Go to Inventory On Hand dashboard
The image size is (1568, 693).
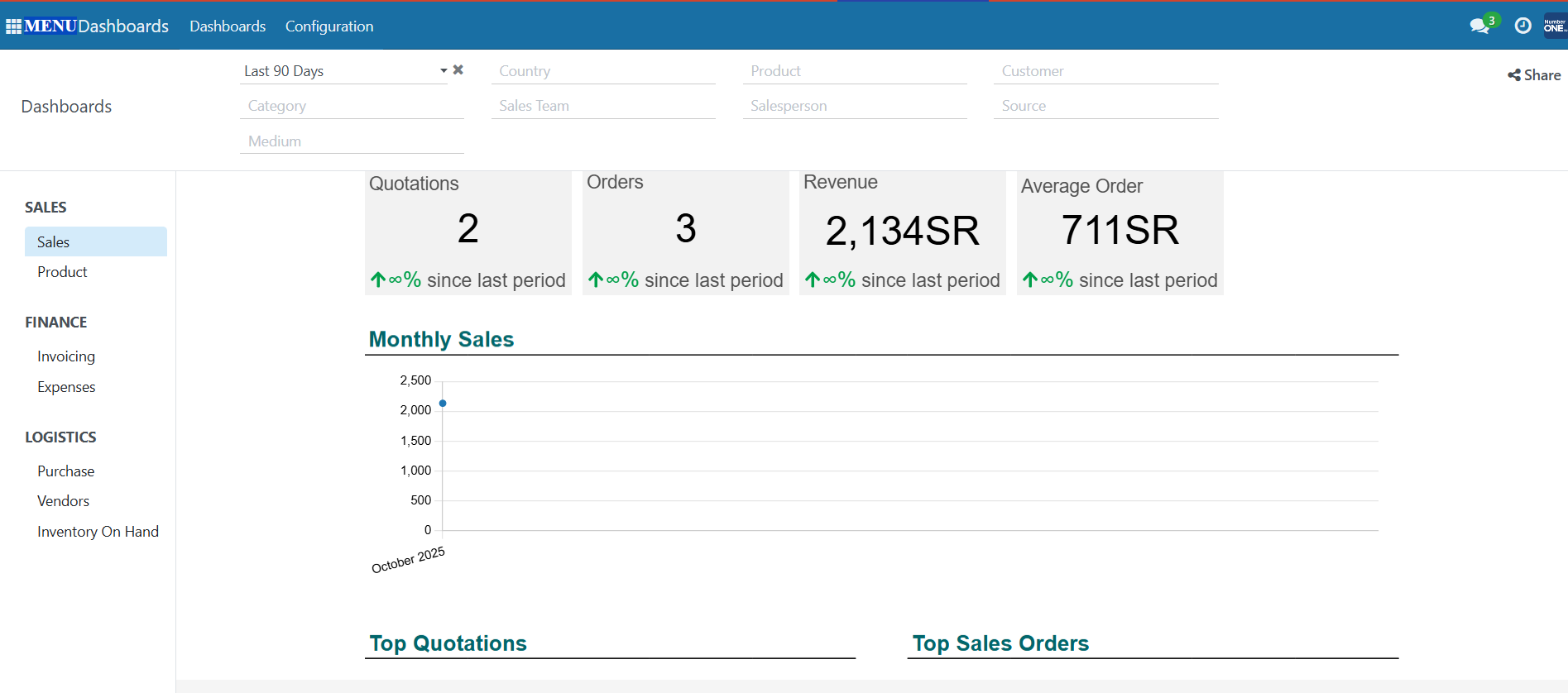click(98, 532)
